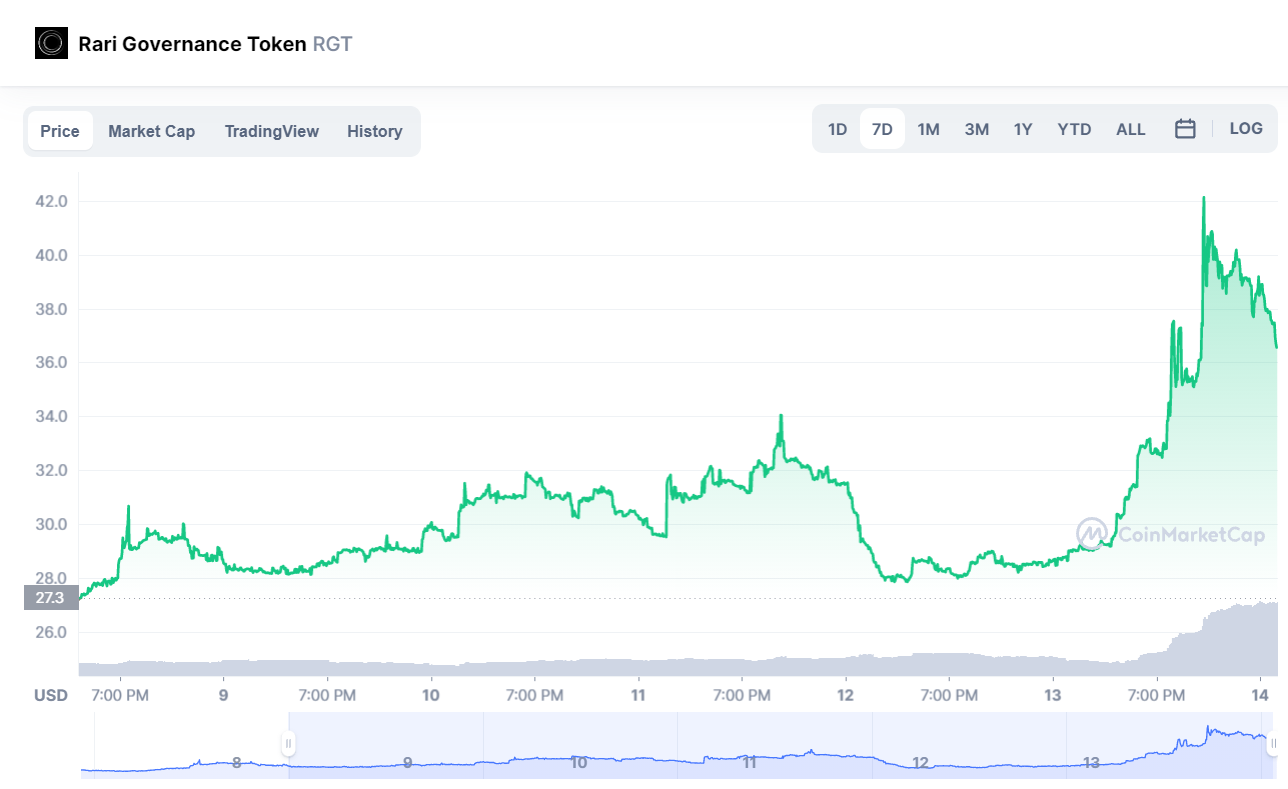This screenshot has height=789, width=1288.
Task: Click the 14 date label on x-axis
Action: pos(1261,695)
